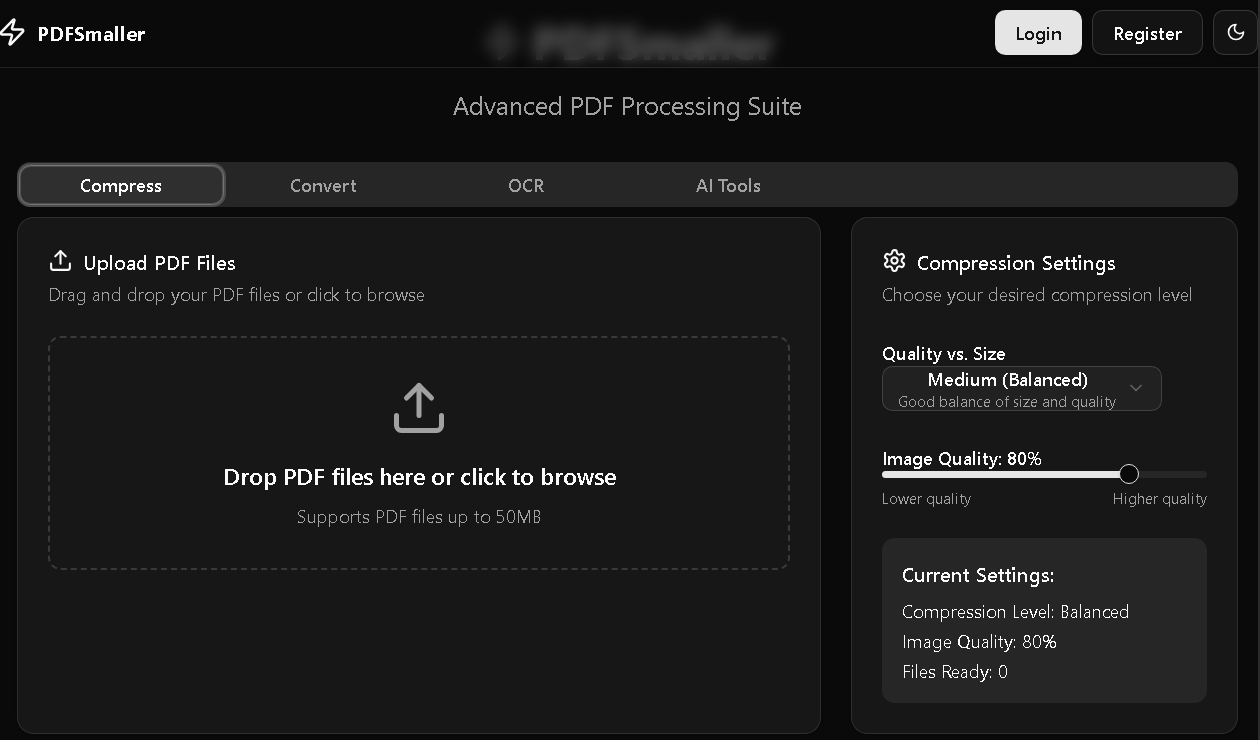Click the PDFSmaller lightning bolt logo
Viewport: 1260px width, 740px height.
pyautogui.click(x=14, y=32)
